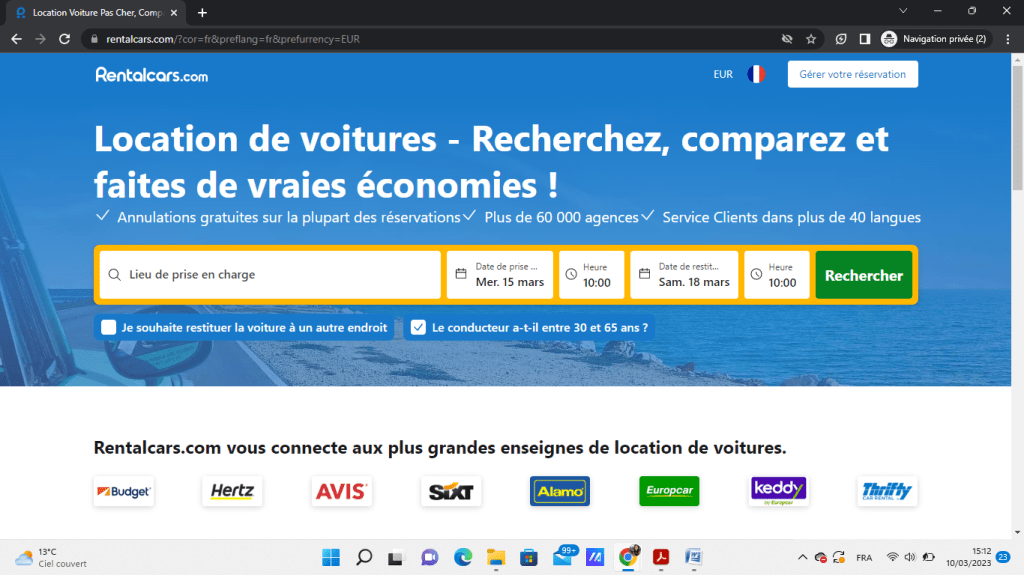The width and height of the screenshot is (1024, 575).
Task: Open the pickup date Mer. 15 mars picker
Action: [x=501, y=275]
